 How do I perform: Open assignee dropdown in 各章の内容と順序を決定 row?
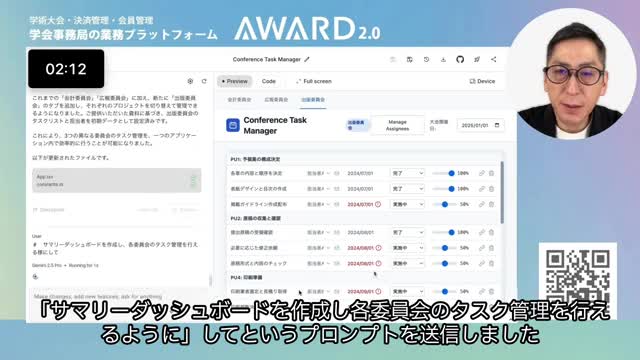318,173
